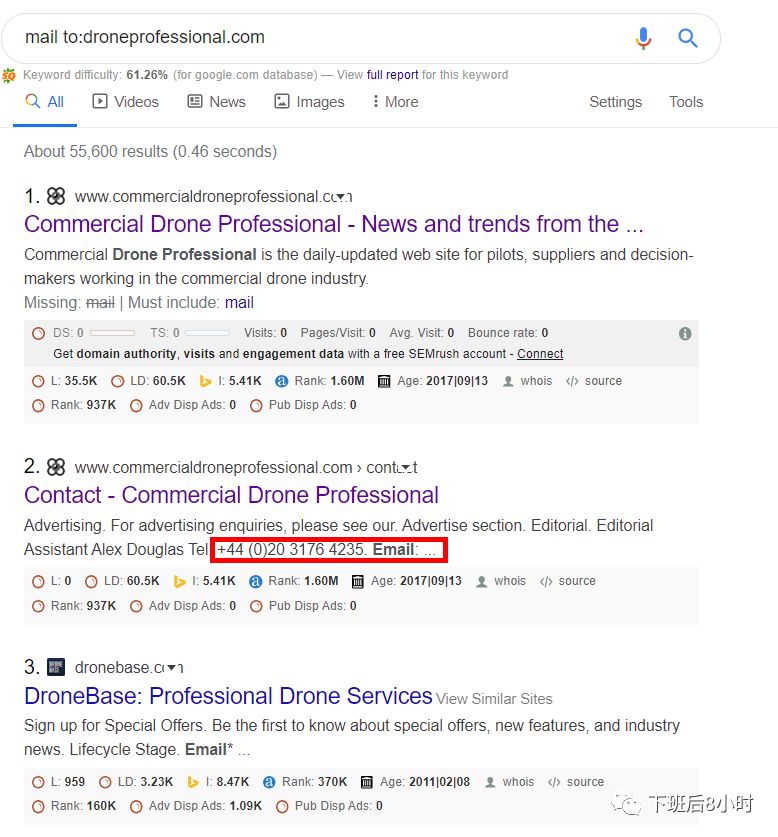Screen dimensions: 778x837
Task: Click the info icon in SEMrush bar
Action: point(685,334)
